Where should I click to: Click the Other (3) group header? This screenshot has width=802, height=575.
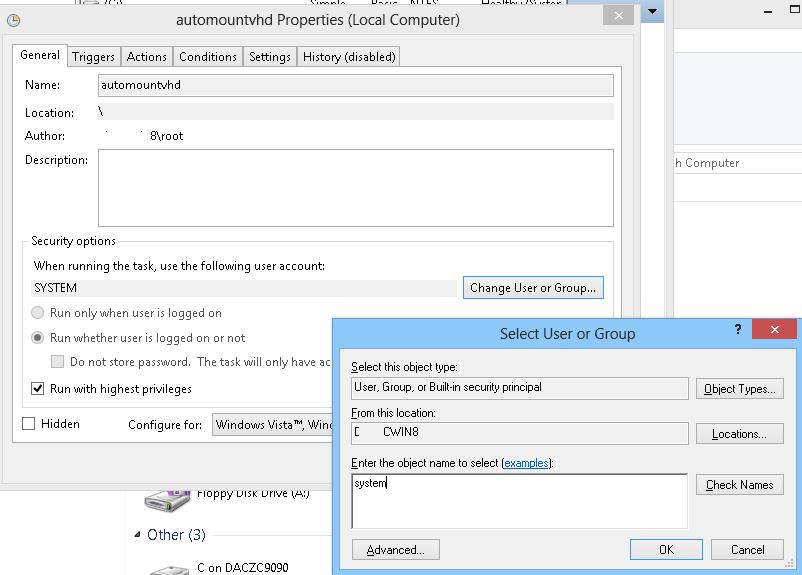[x=176, y=535]
